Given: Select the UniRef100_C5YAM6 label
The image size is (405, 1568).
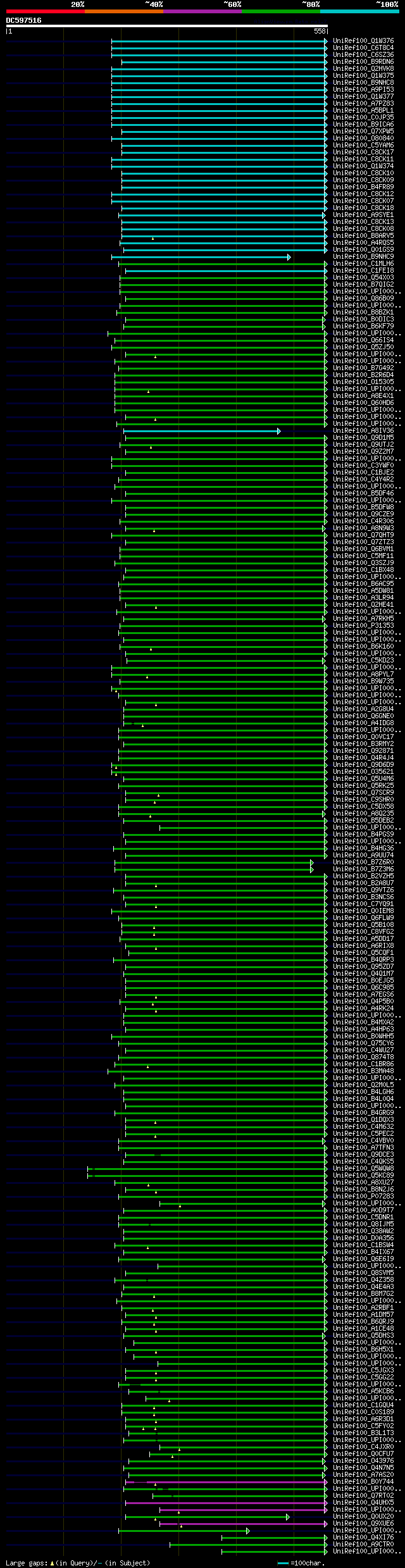Looking at the screenshot, I should [363, 145].
